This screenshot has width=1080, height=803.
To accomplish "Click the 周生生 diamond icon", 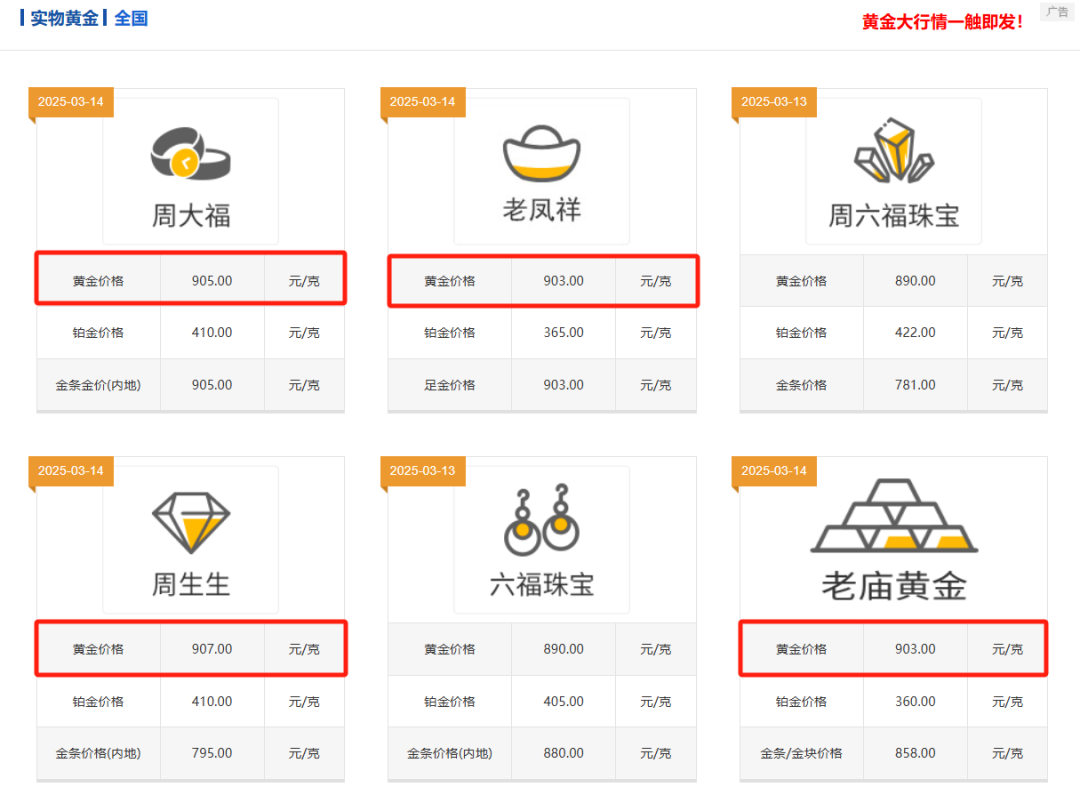I will click(191, 523).
